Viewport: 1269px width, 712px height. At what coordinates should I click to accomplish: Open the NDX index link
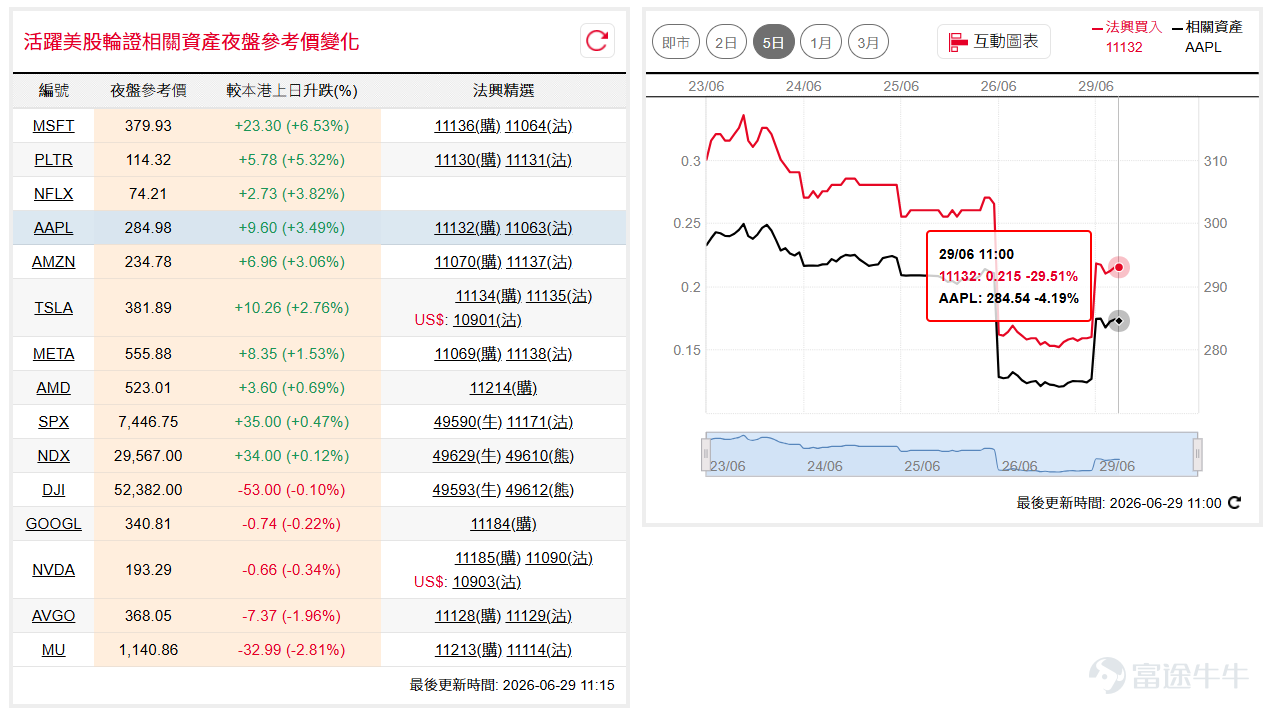[54, 456]
